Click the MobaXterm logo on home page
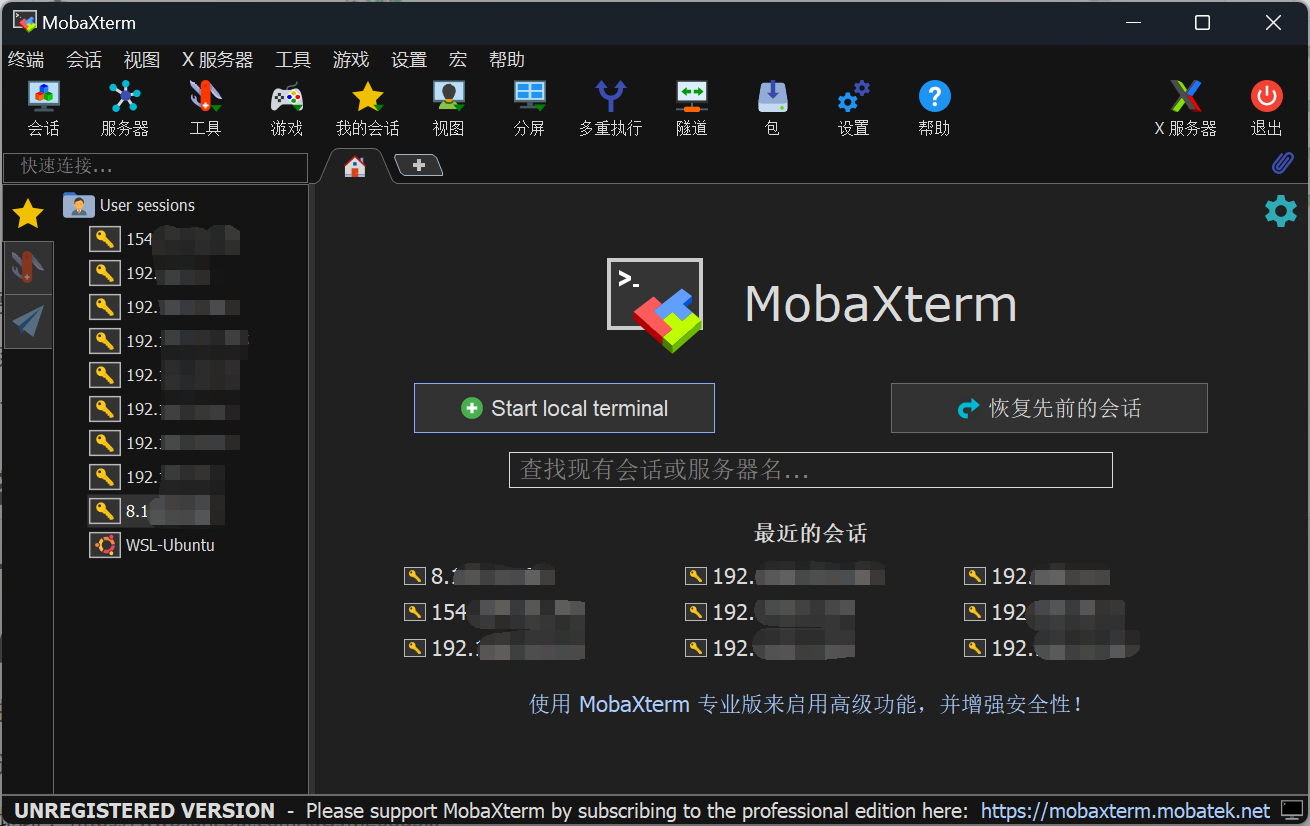Screen dimensions: 1310x826 (655, 305)
